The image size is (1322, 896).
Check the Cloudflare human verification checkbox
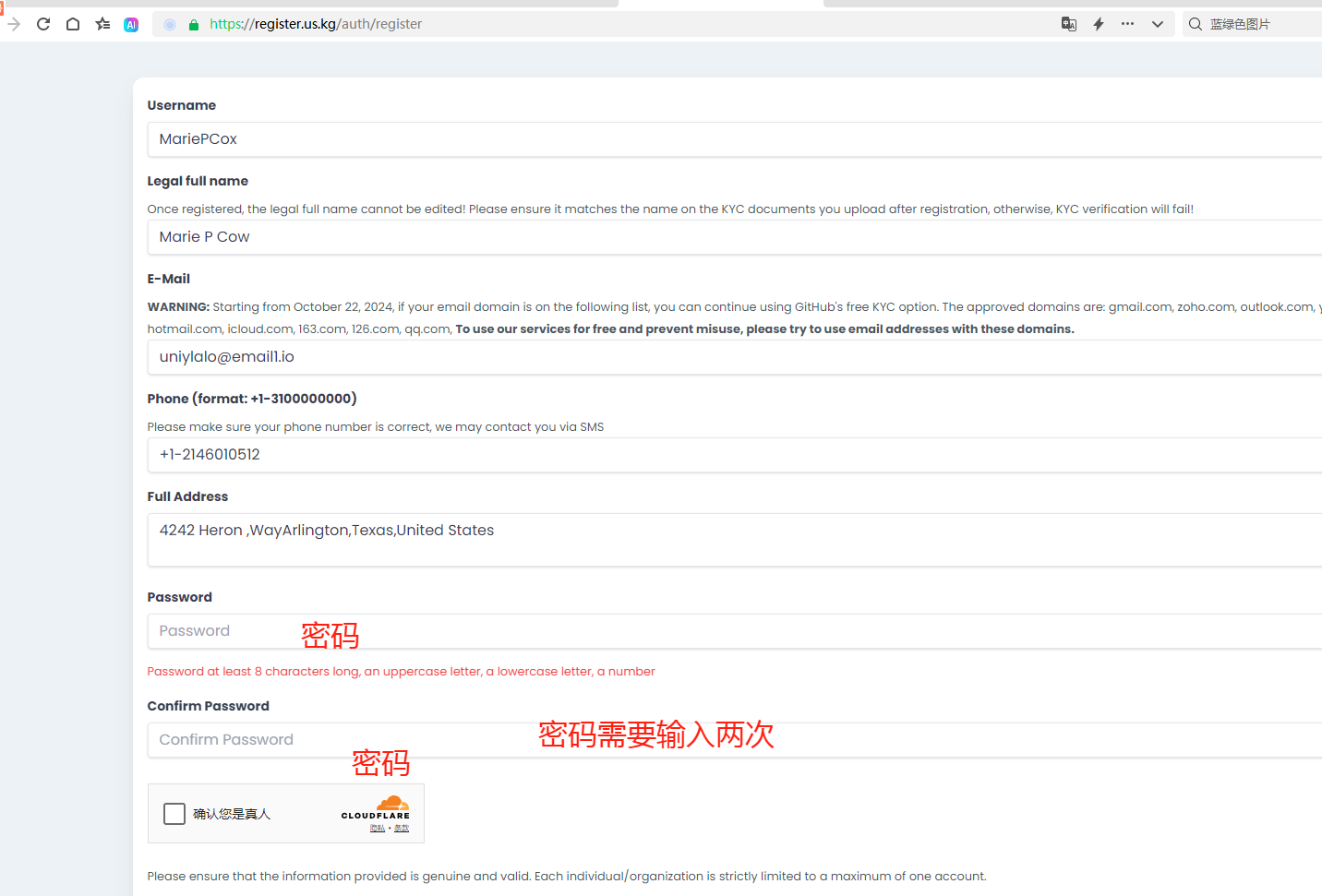(174, 814)
